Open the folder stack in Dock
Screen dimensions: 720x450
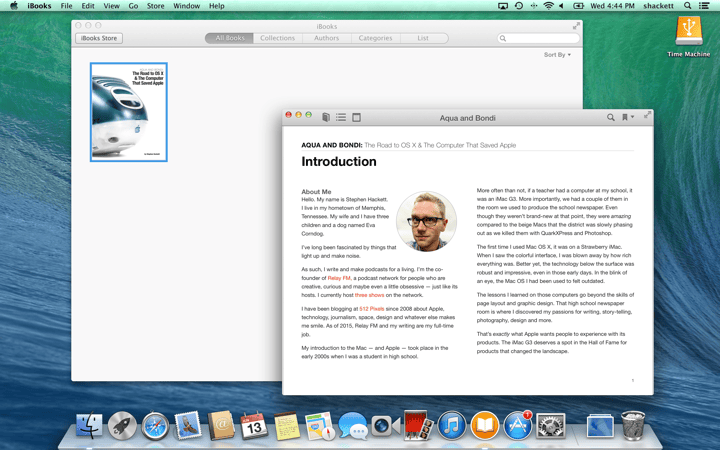600,426
